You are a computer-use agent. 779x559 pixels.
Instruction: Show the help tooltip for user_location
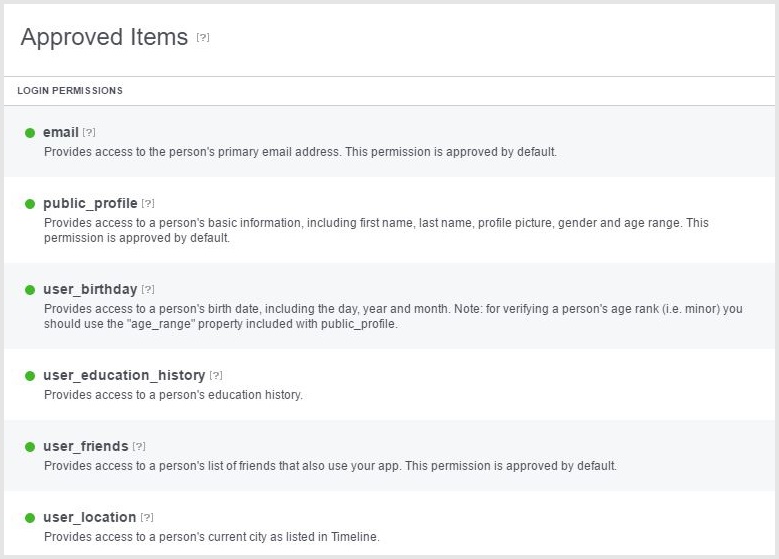tap(147, 518)
